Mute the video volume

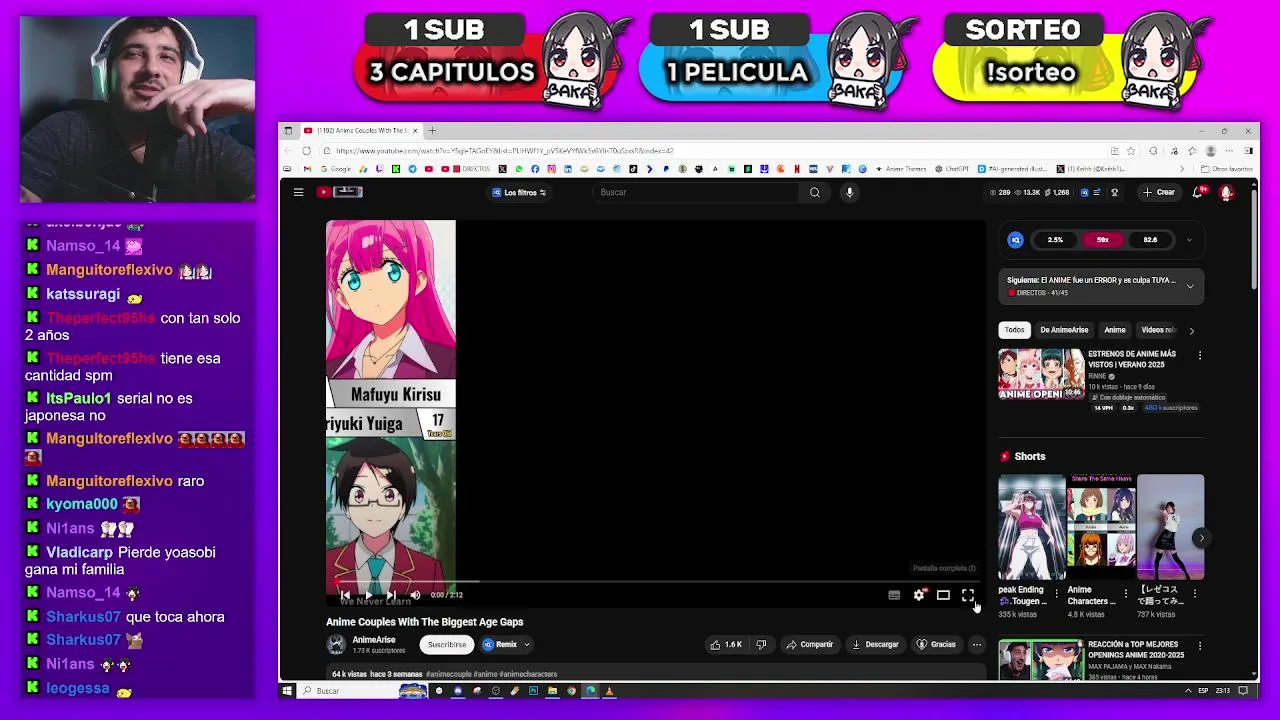[415, 595]
